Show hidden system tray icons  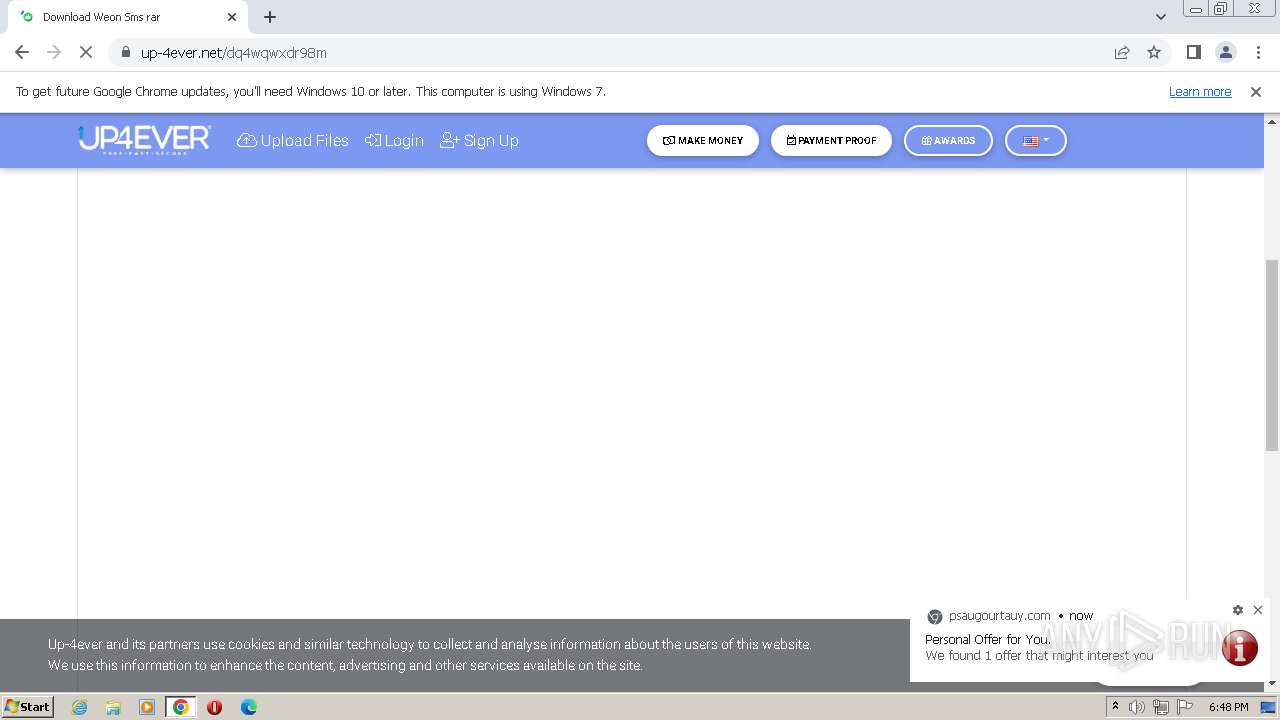pyautogui.click(x=1115, y=706)
